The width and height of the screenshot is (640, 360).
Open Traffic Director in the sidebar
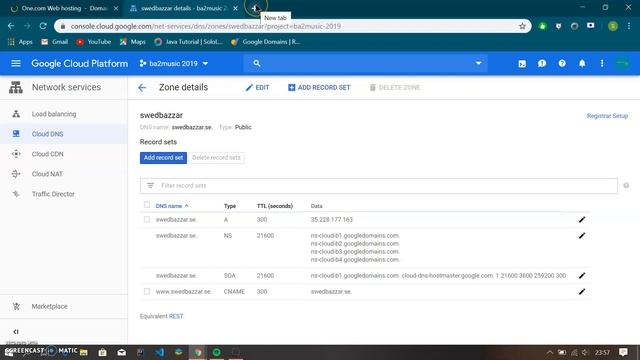(53, 194)
